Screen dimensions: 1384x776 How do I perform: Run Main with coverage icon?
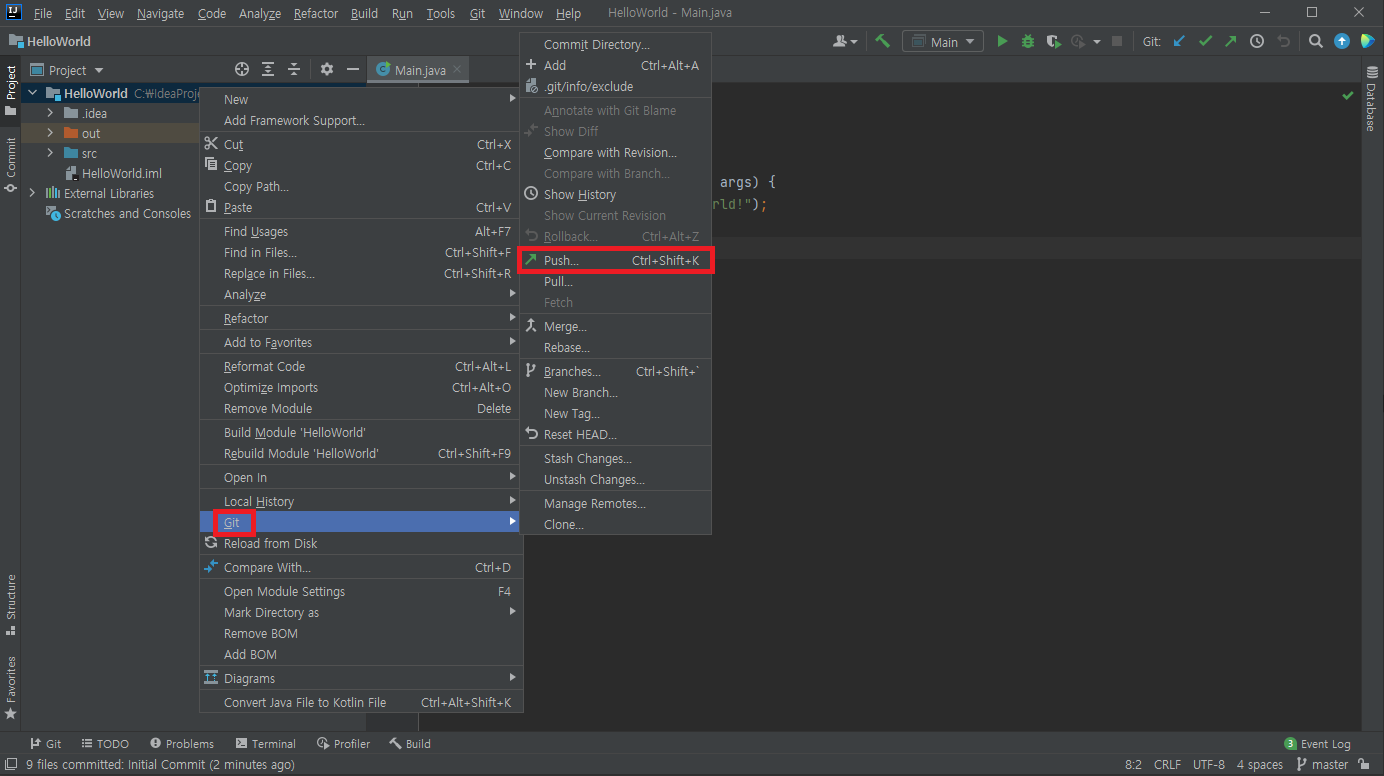pyautogui.click(x=1053, y=41)
